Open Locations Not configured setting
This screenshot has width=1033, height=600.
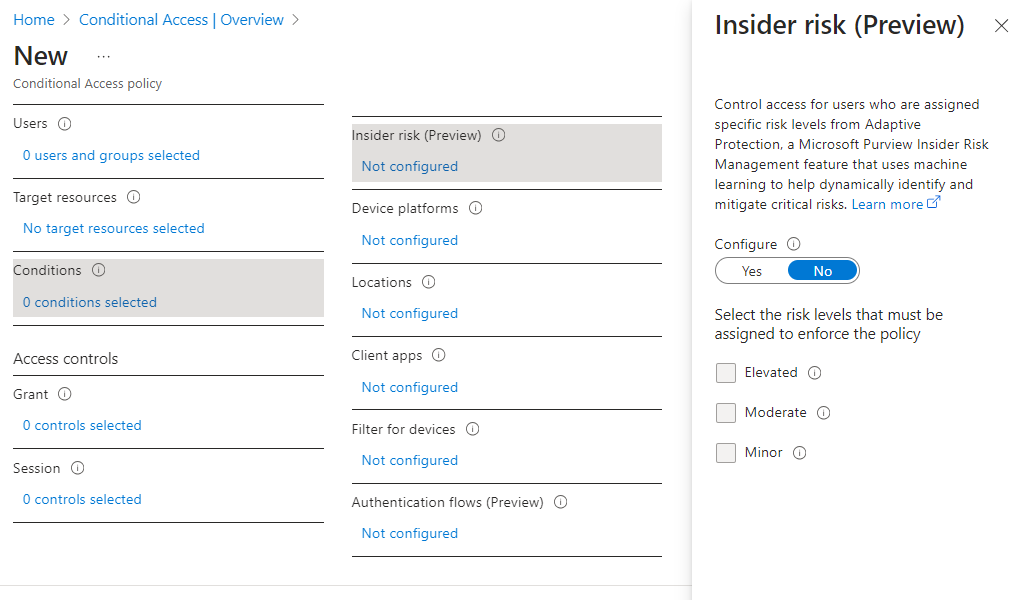pos(410,313)
